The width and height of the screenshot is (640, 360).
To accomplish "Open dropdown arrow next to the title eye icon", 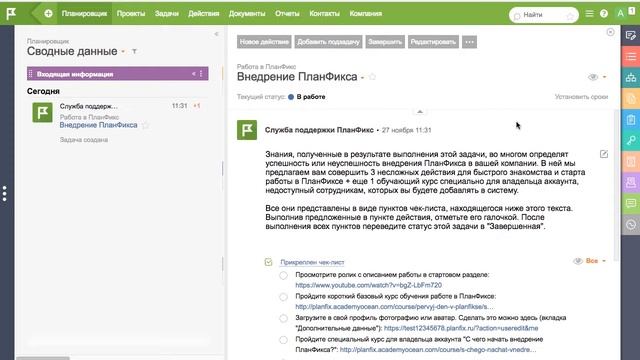I will click(x=604, y=77).
